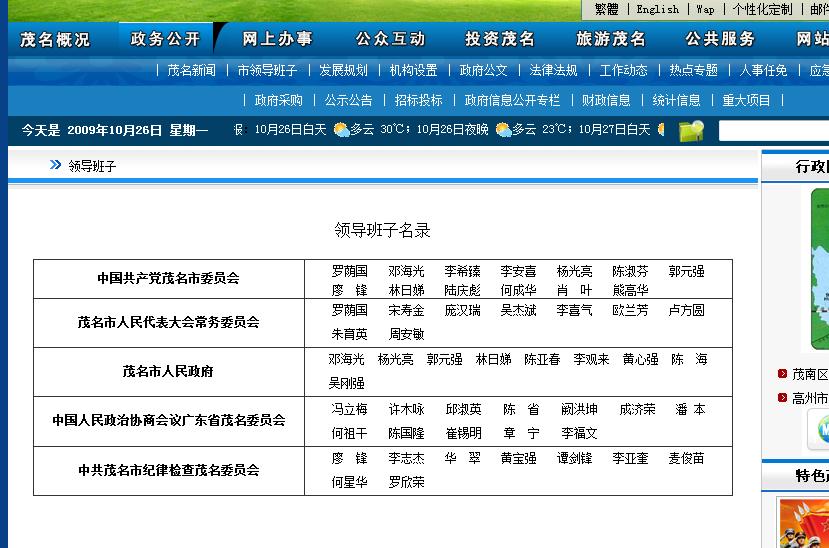Viewport: 829px width, 548px height.
Task: Click the red bullet icon beside 茂南区
Action: coord(782,374)
